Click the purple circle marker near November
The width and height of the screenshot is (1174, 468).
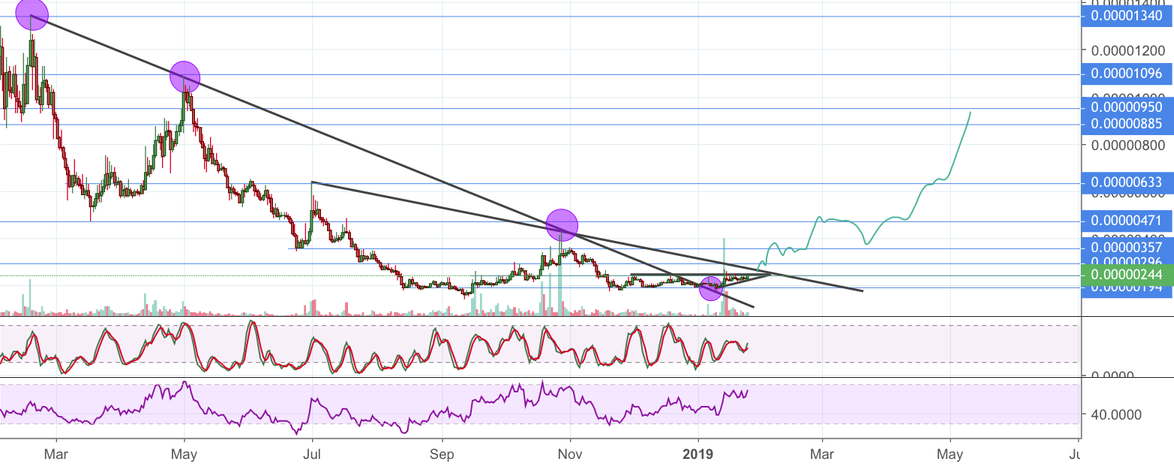pos(563,225)
